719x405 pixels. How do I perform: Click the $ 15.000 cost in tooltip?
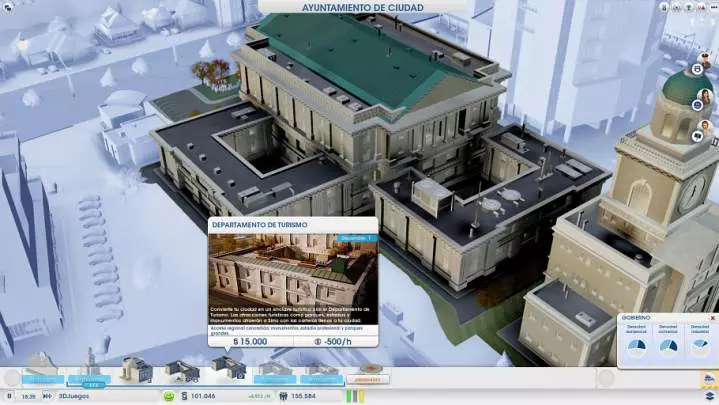pos(250,341)
